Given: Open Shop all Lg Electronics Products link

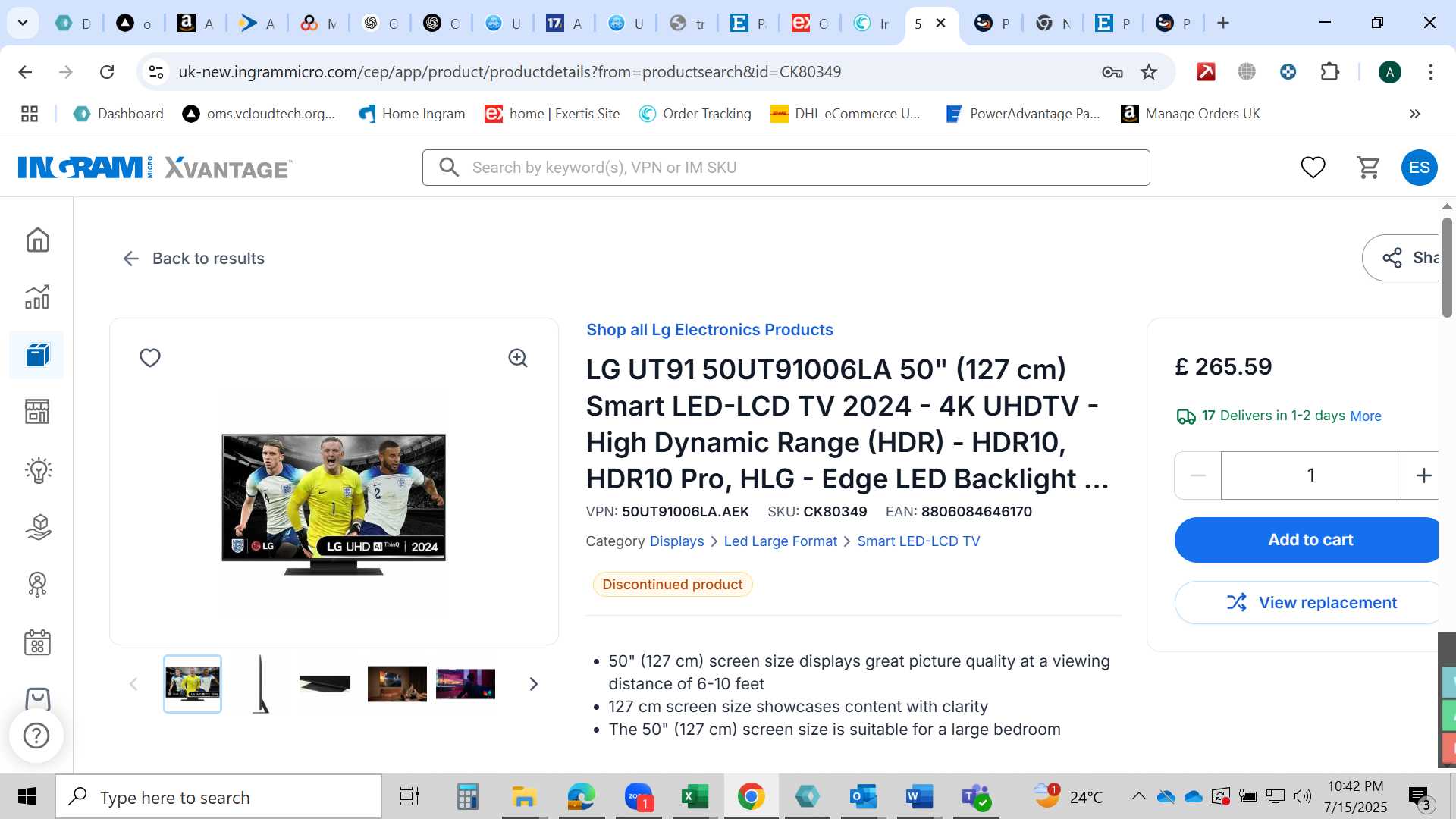Looking at the screenshot, I should pyautogui.click(x=709, y=330).
